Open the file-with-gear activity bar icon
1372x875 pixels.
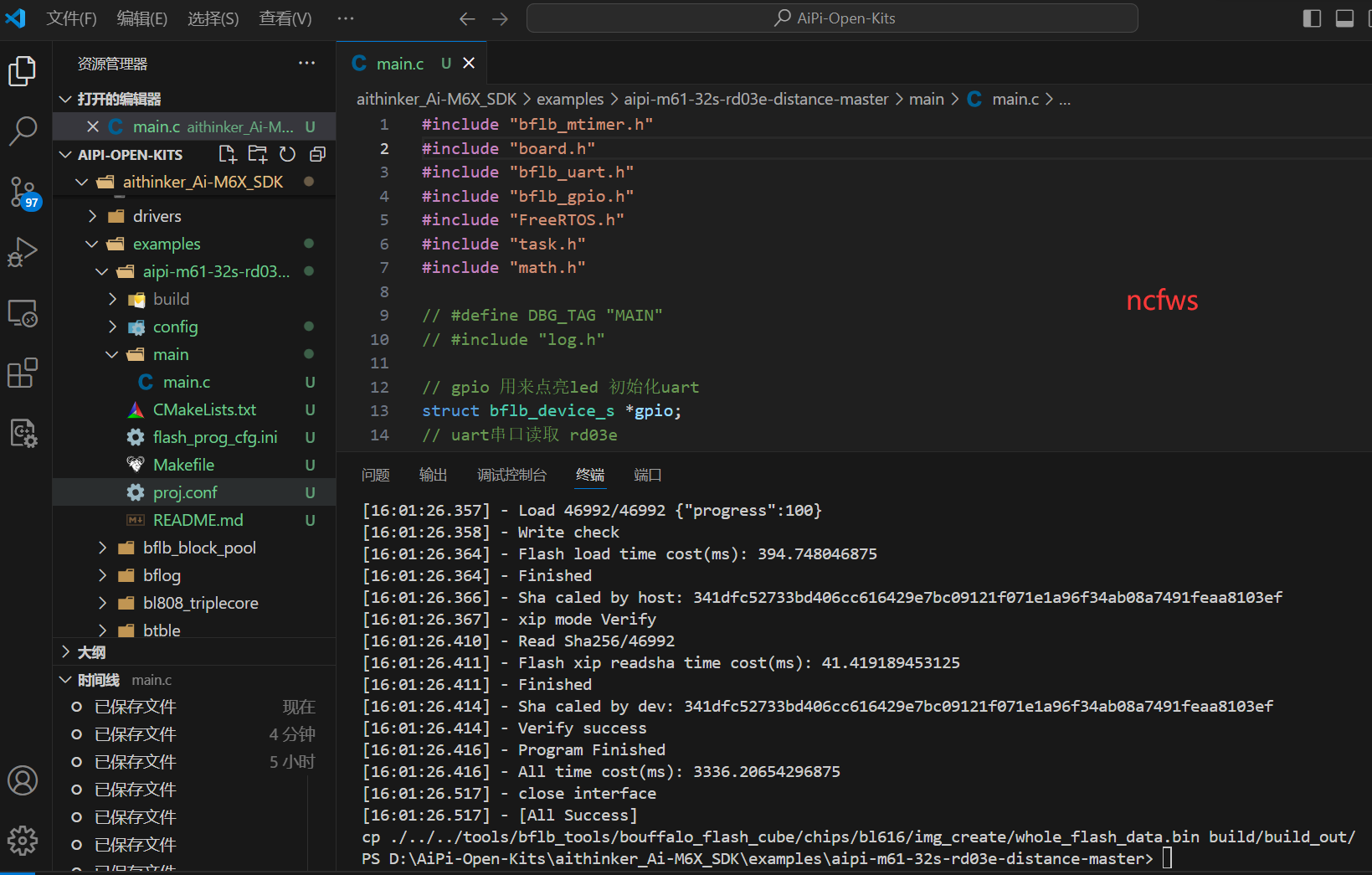(23, 434)
